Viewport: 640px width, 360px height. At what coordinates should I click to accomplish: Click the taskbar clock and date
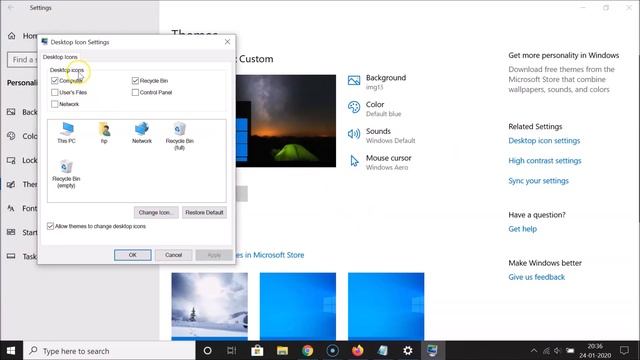pos(595,351)
